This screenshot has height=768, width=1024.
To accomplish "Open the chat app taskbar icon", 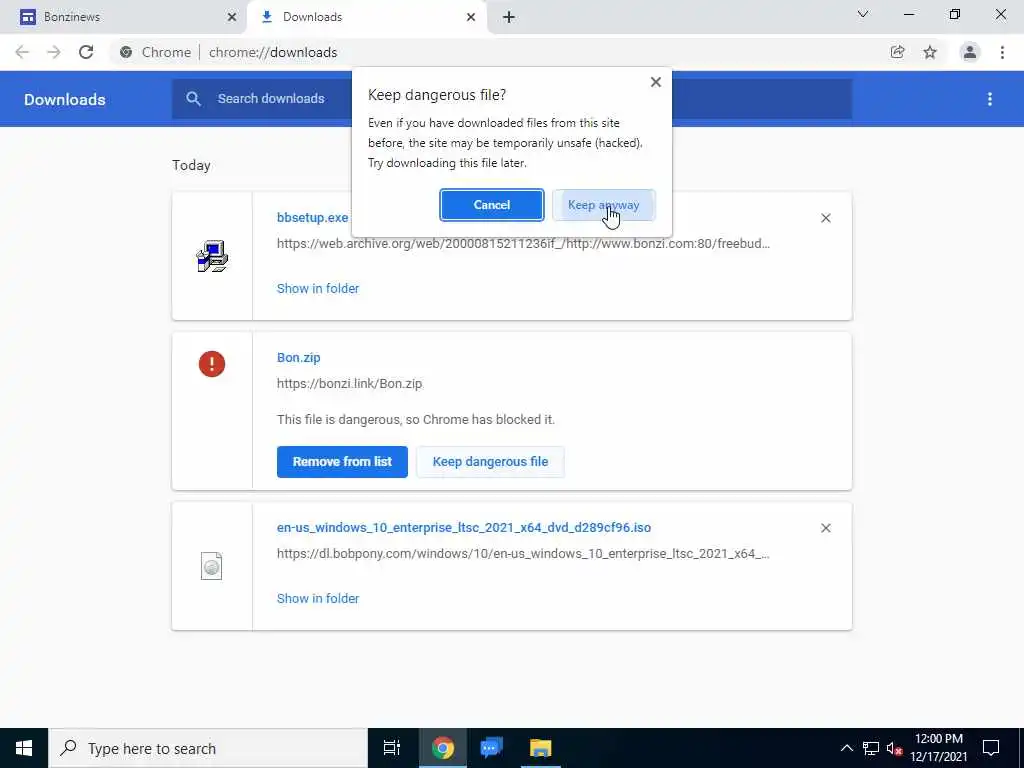I will [491, 748].
